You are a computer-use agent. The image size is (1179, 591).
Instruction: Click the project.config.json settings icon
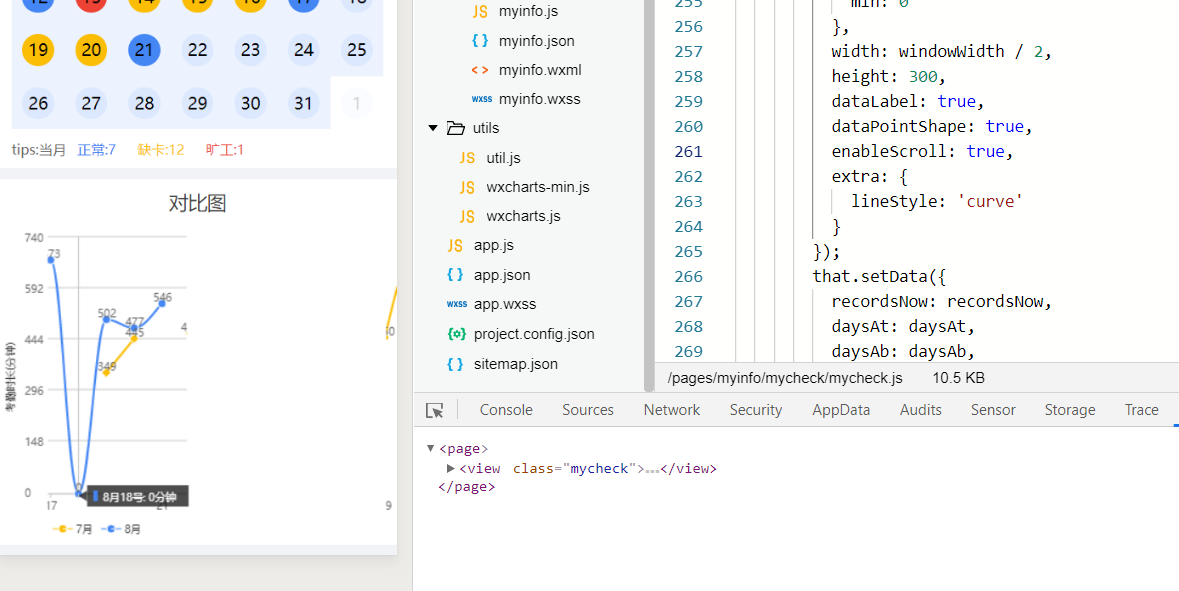(x=456, y=333)
